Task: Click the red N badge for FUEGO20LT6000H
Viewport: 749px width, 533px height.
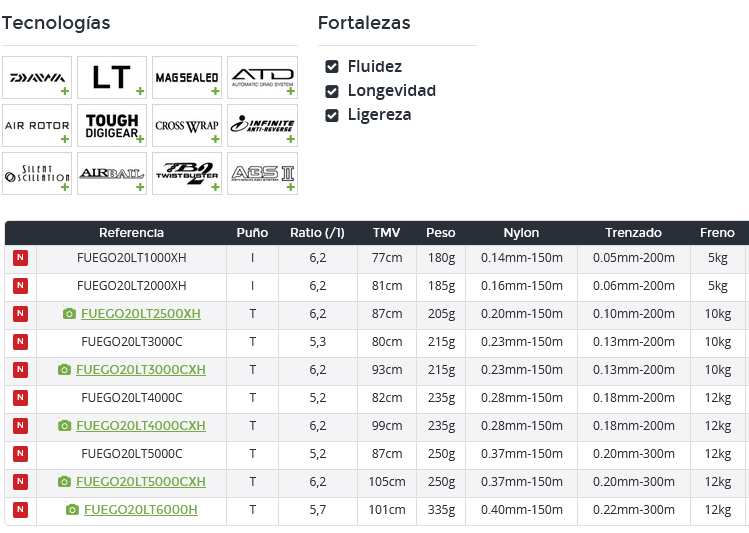Action: click(20, 510)
